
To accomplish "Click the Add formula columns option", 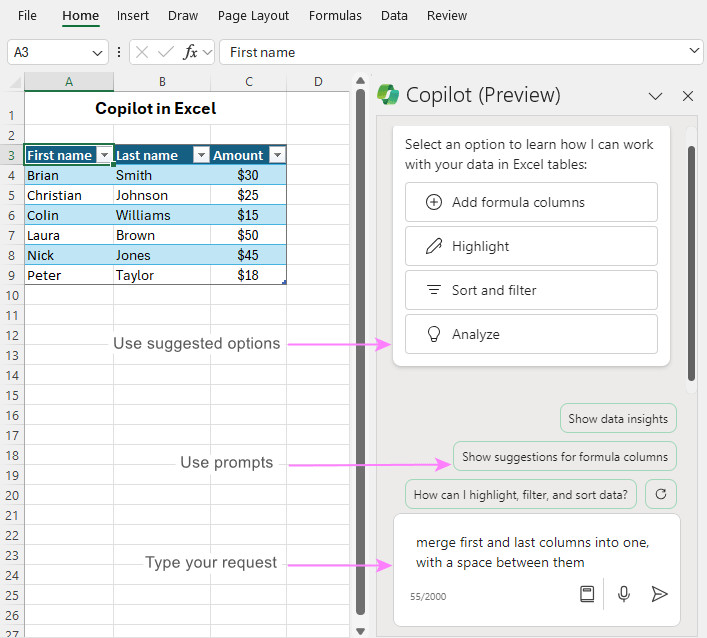I will coord(531,202).
